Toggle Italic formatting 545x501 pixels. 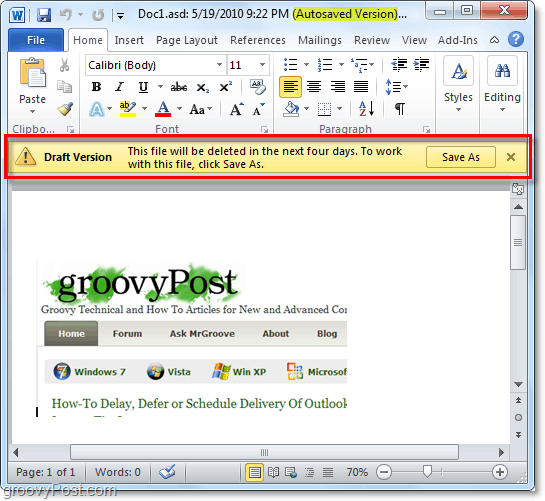pos(119,87)
